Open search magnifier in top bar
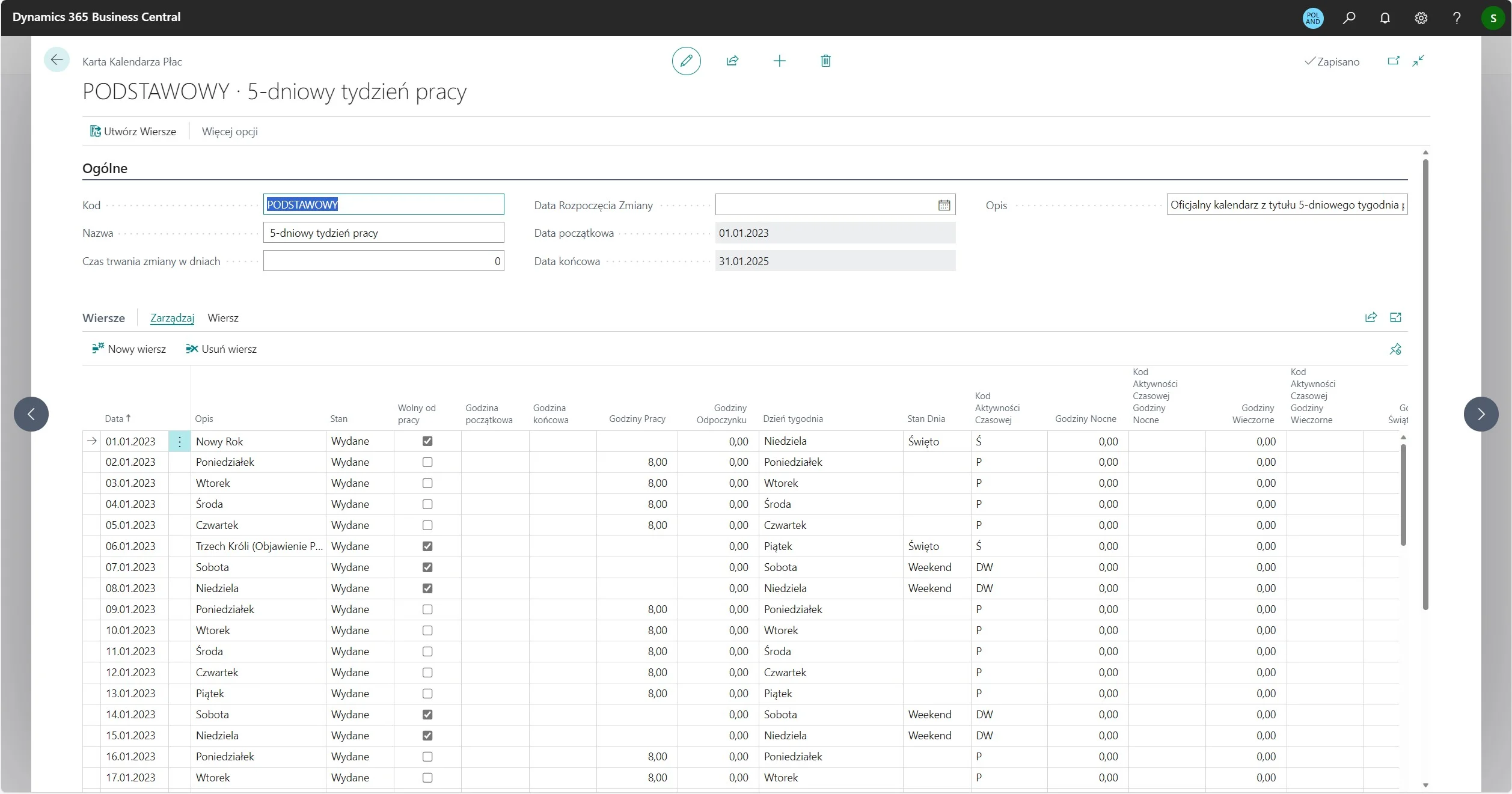This screenshot has width=1512, height=794. tap(1349, 18)
